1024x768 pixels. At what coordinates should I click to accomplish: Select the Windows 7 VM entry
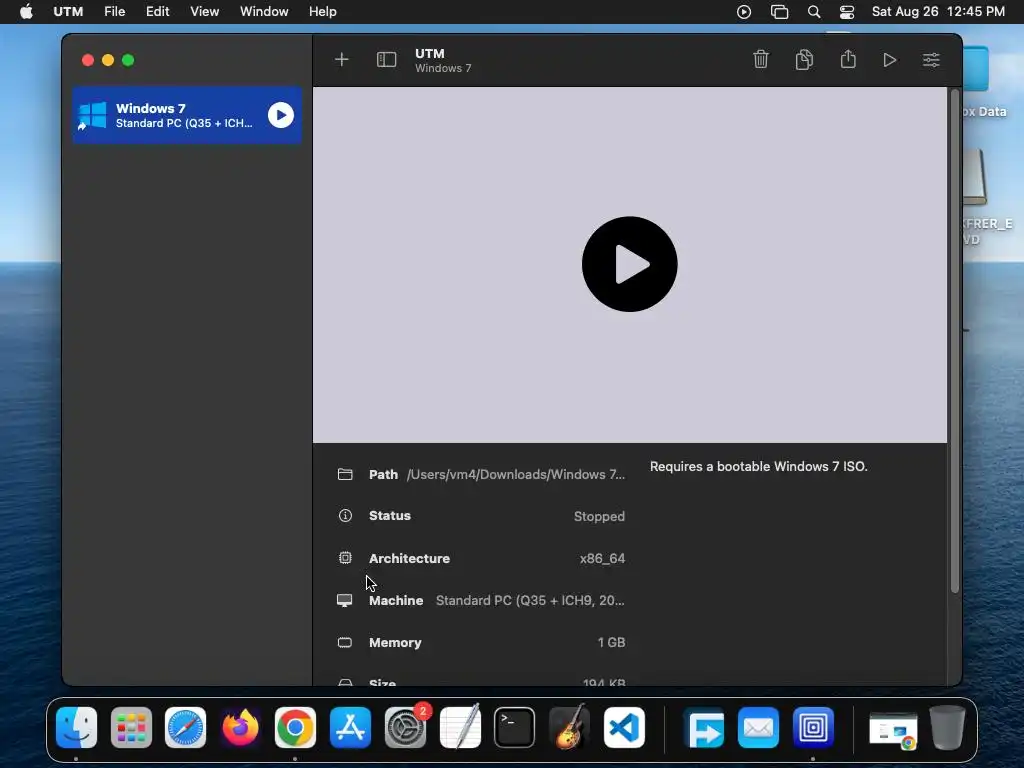[x=187, y=115]
